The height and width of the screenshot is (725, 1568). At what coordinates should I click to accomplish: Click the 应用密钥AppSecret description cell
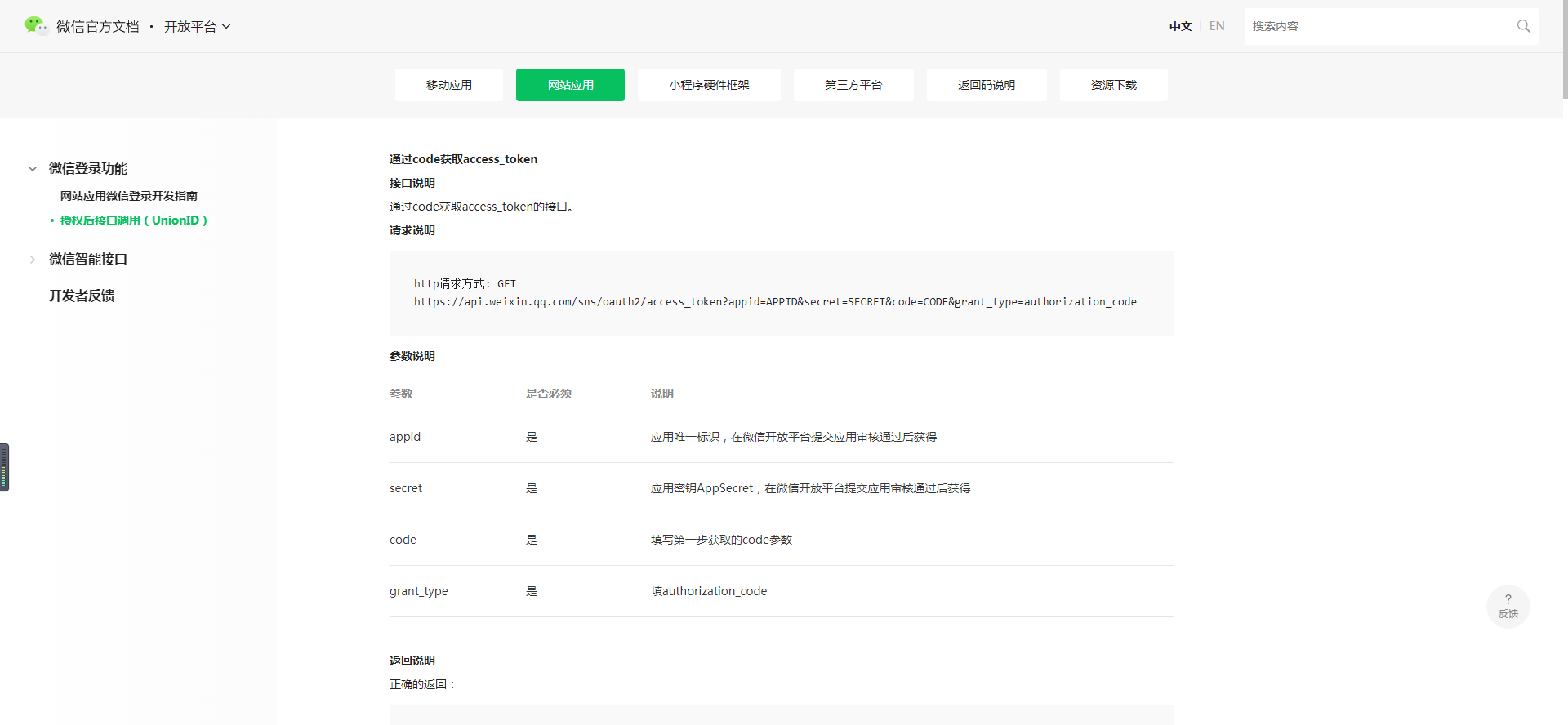click(x=810, y=488)
